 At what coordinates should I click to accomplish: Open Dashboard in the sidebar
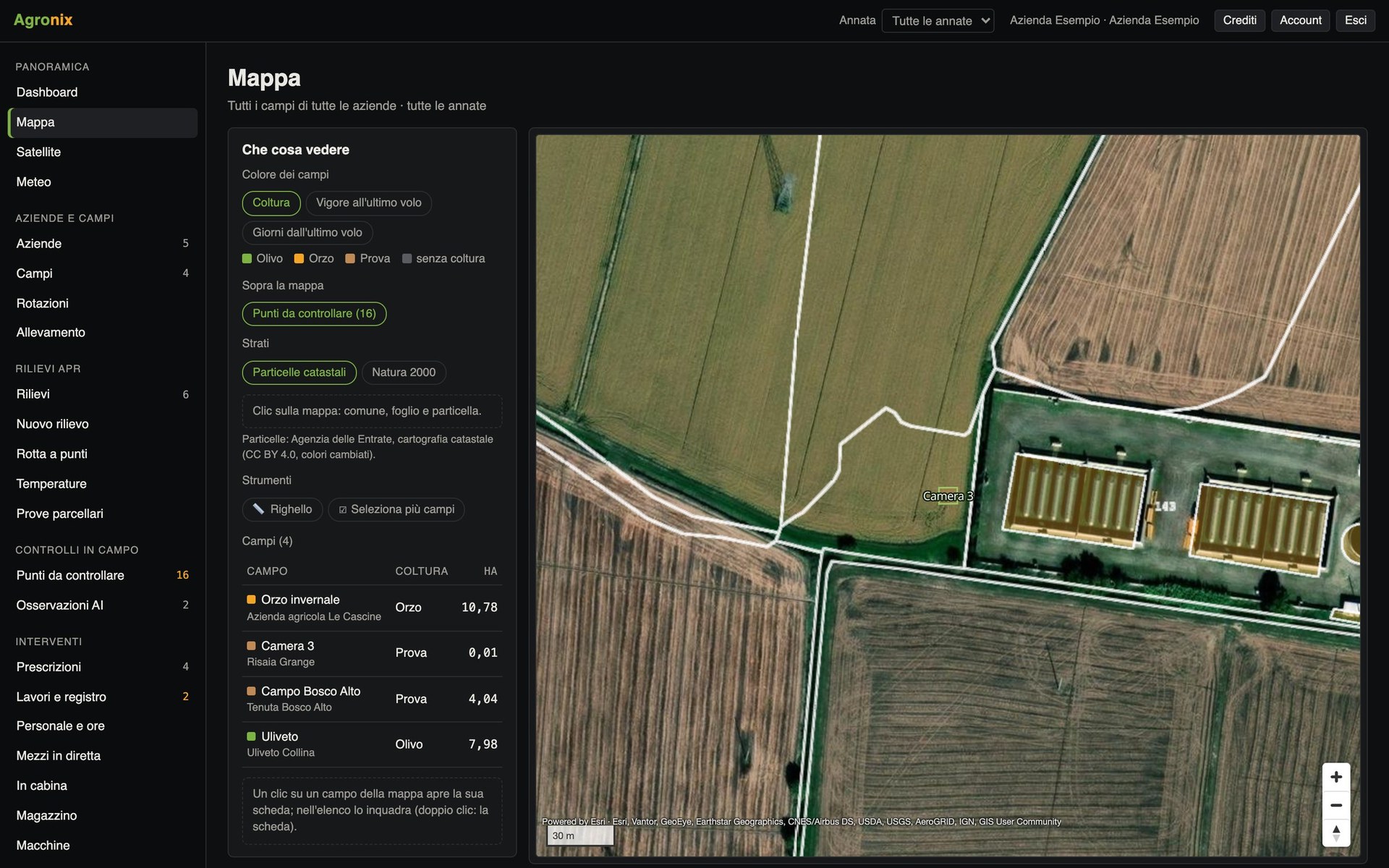pos(103,93)
